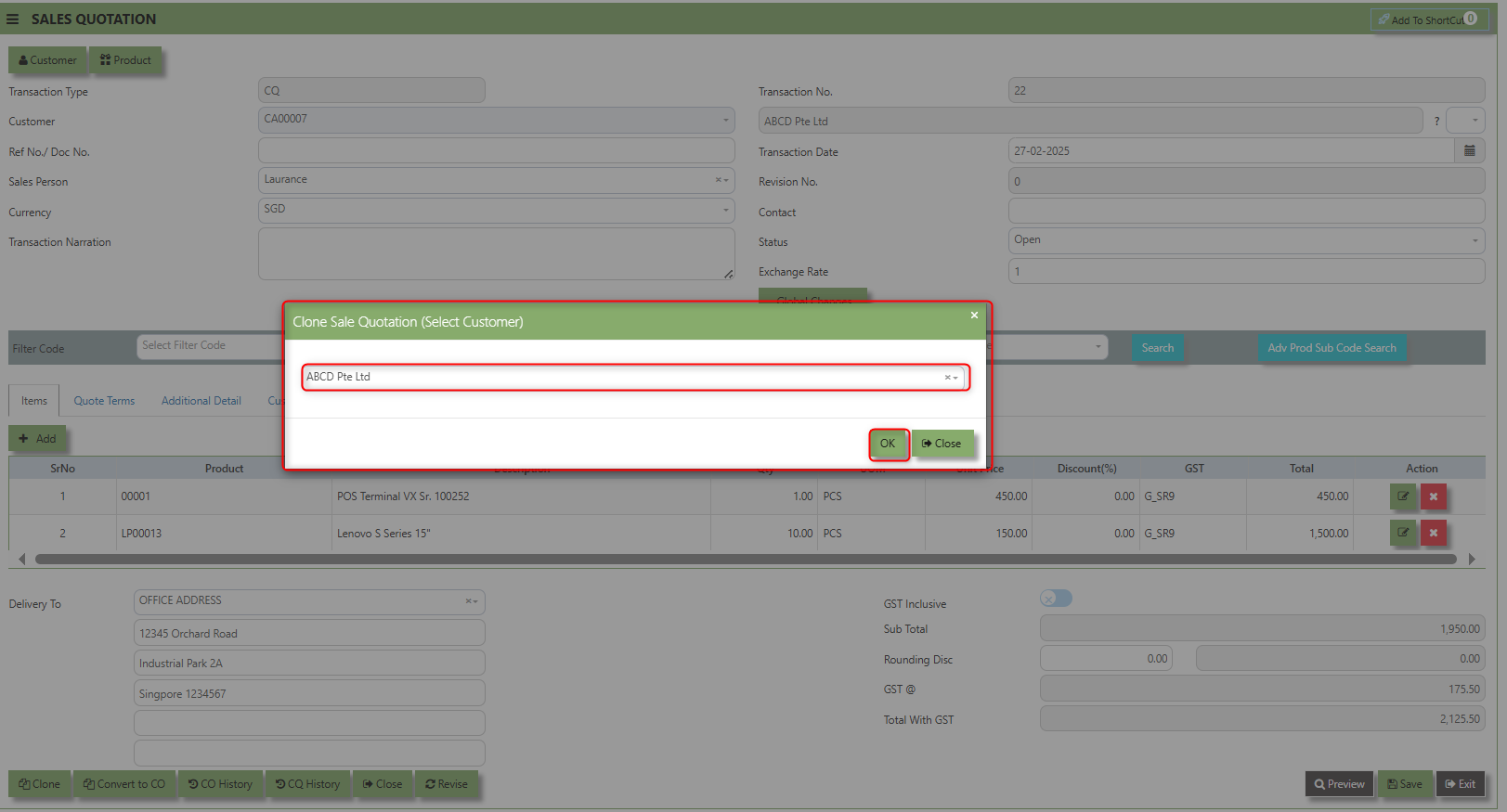Delete the POS Terminal VX row
This screenshot has height=812, width=1507.
1433,496
